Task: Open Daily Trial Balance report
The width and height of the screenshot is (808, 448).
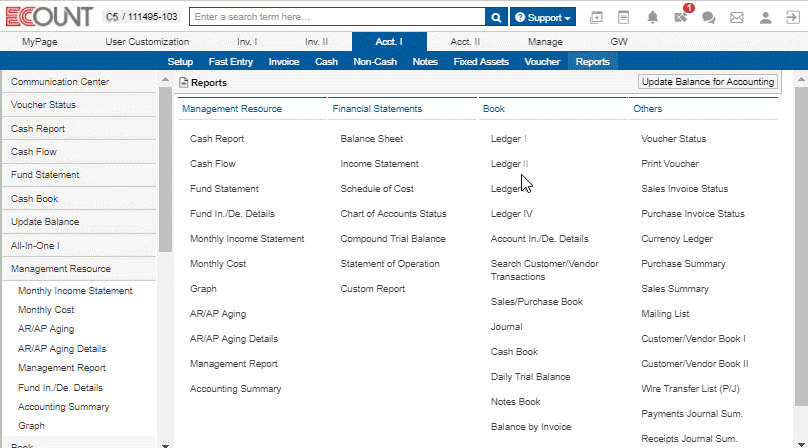Action: [530, 377]
